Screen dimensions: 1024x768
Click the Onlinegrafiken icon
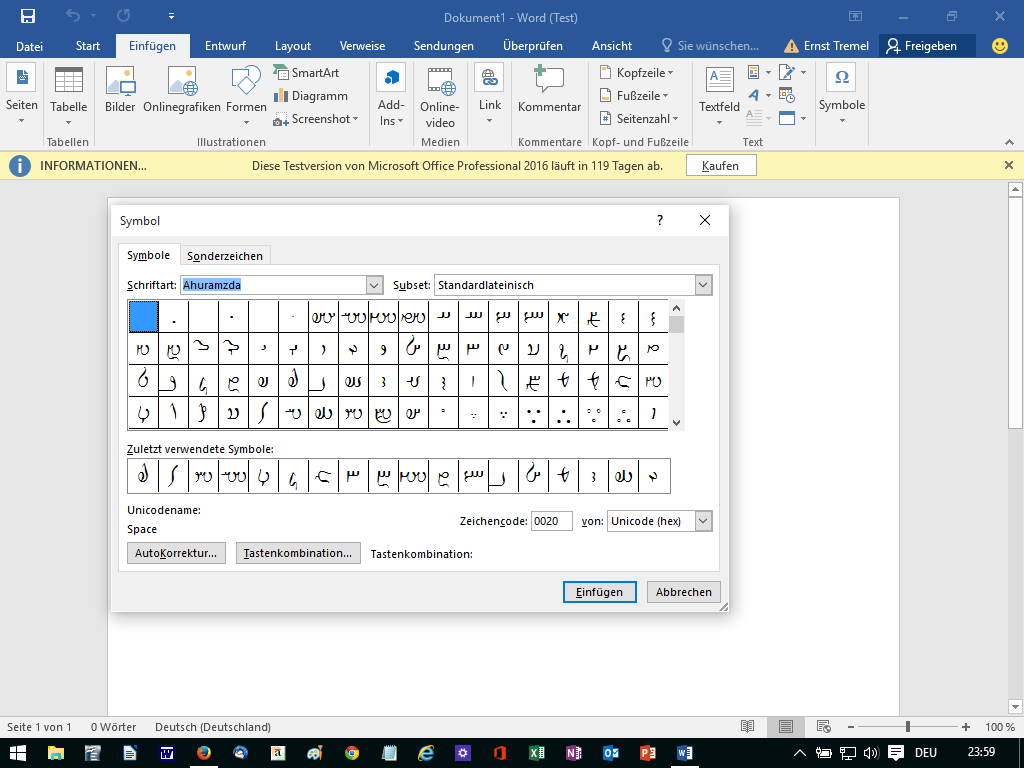[182, 81]
